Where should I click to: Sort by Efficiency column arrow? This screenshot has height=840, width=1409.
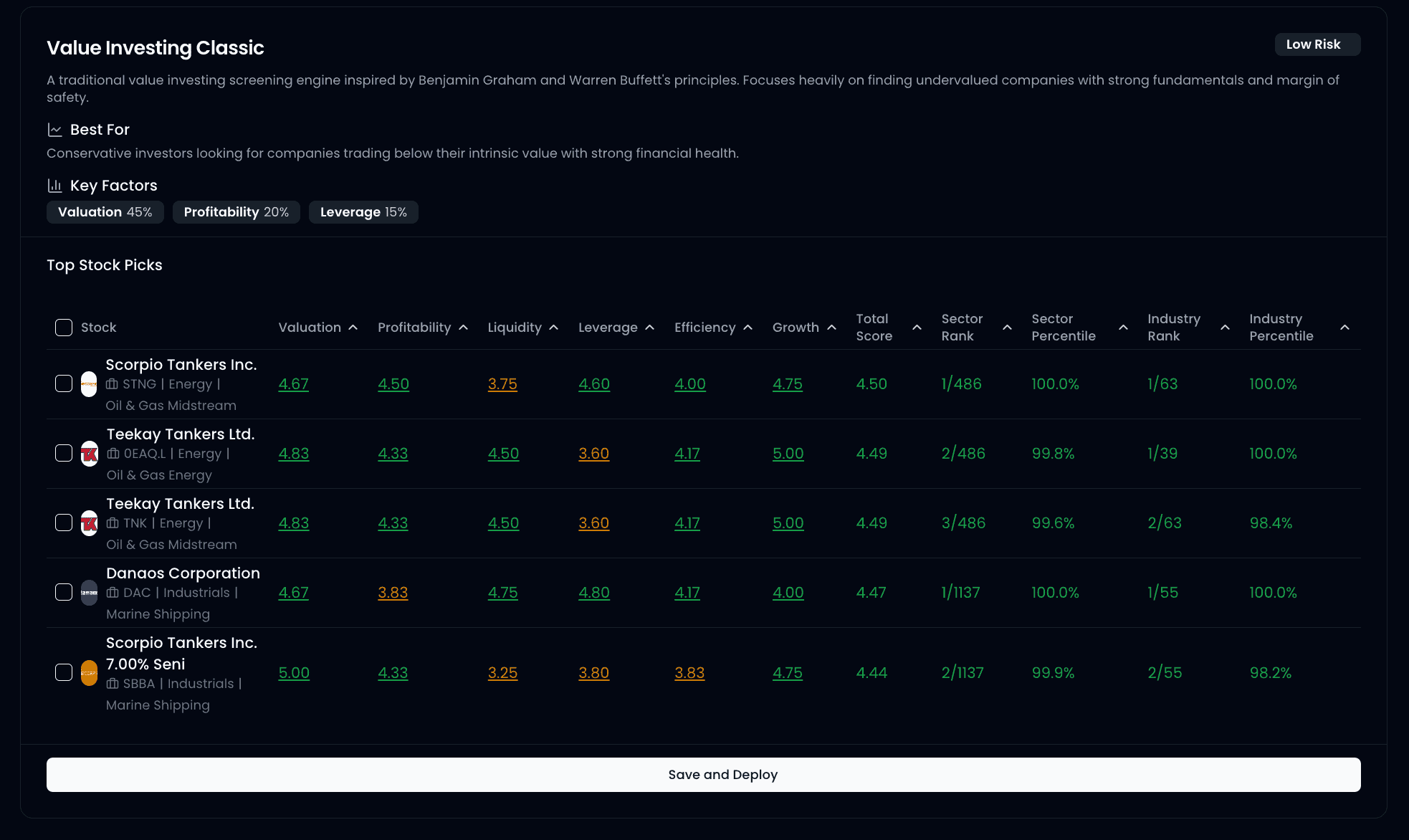coord(748,328)
